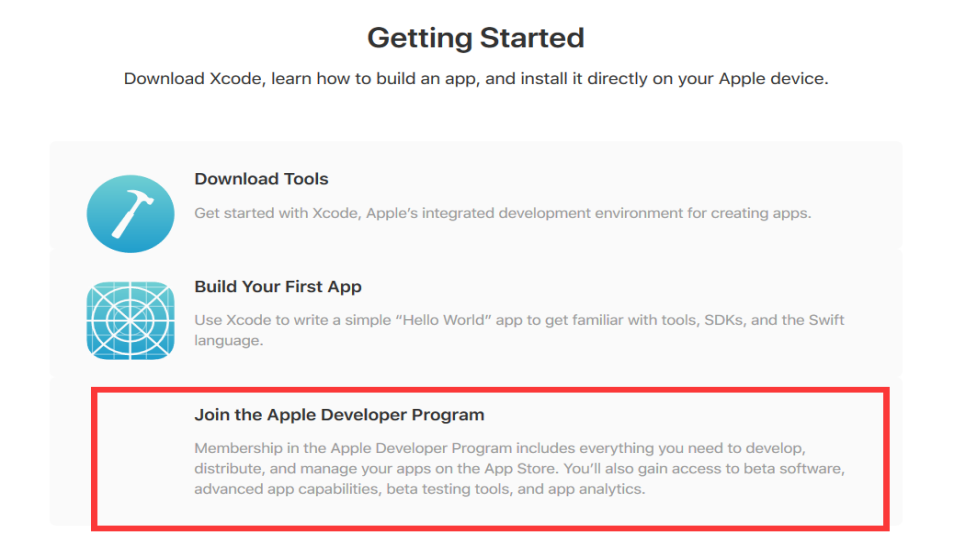Open Join the Apple Developer Program heading
This screenshot has height=555, width=954.
click(x=339, y=415)
